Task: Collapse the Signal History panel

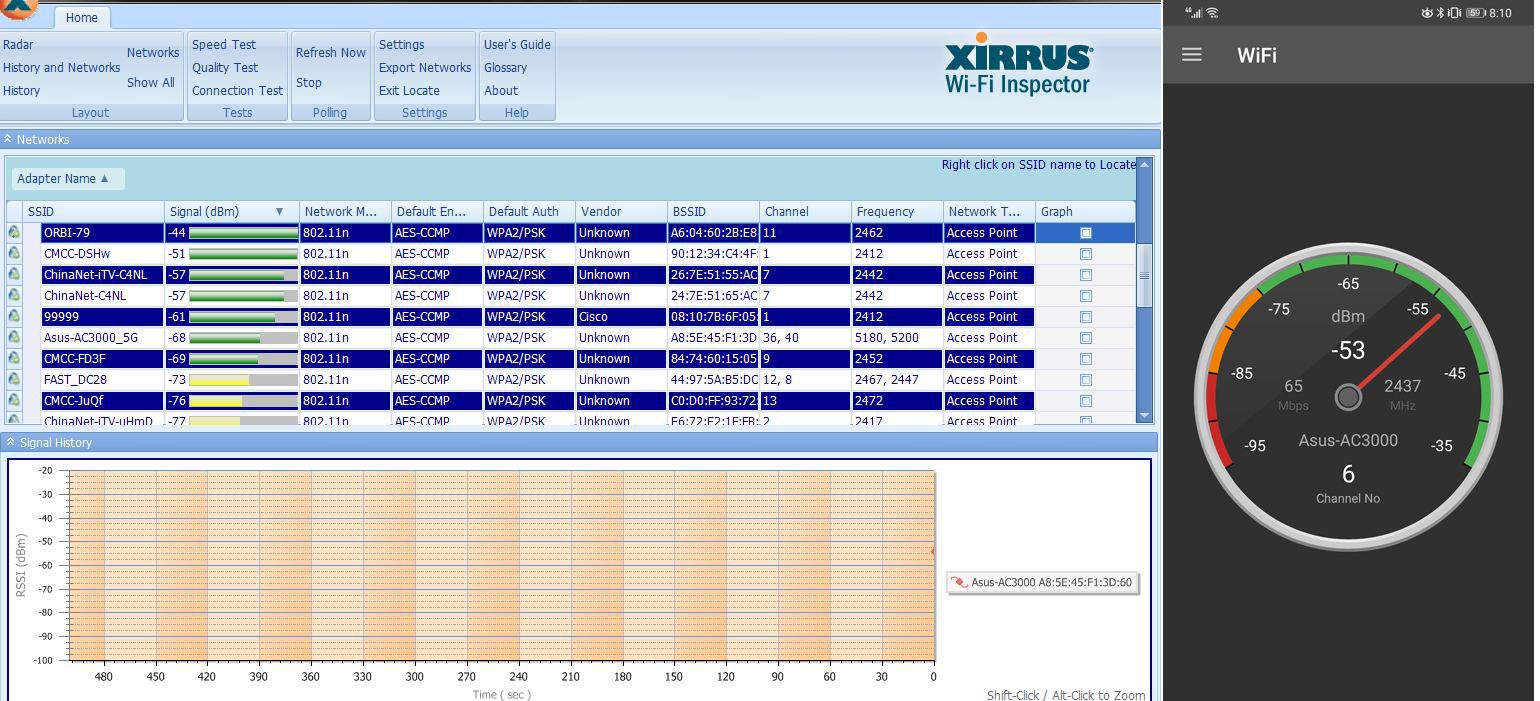Action: 10,442
